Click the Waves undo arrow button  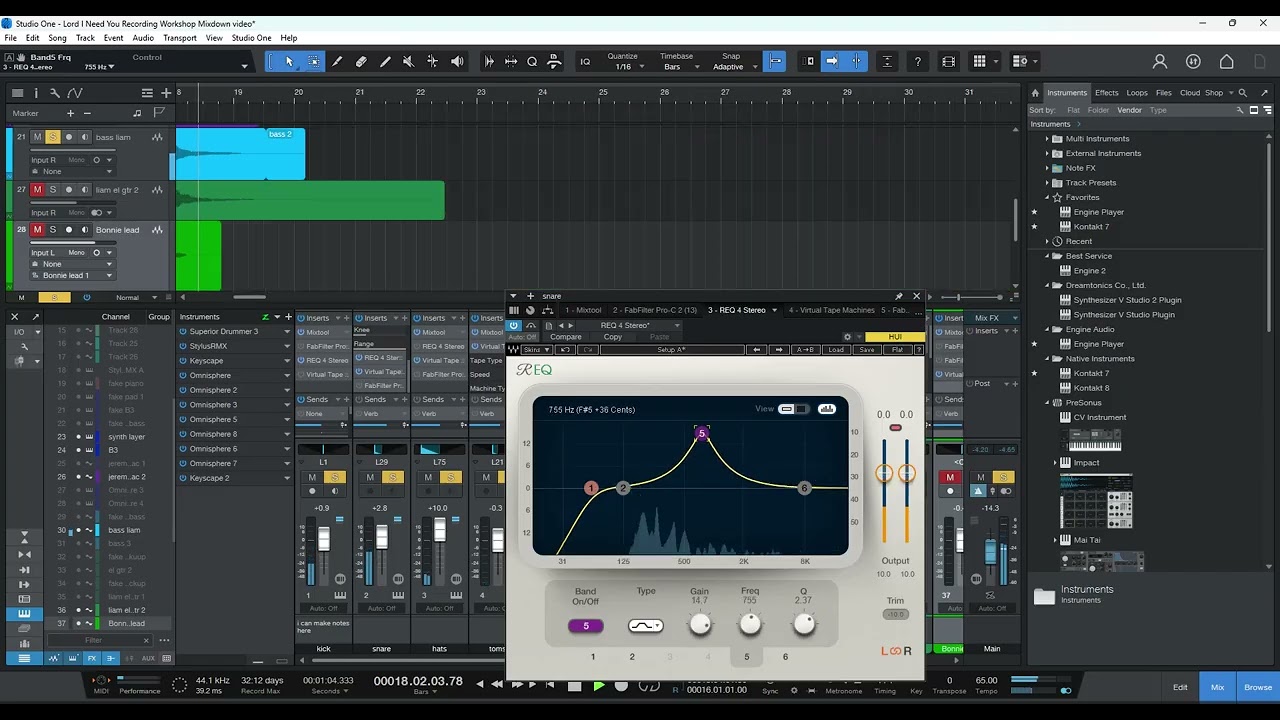pos(566,350)
